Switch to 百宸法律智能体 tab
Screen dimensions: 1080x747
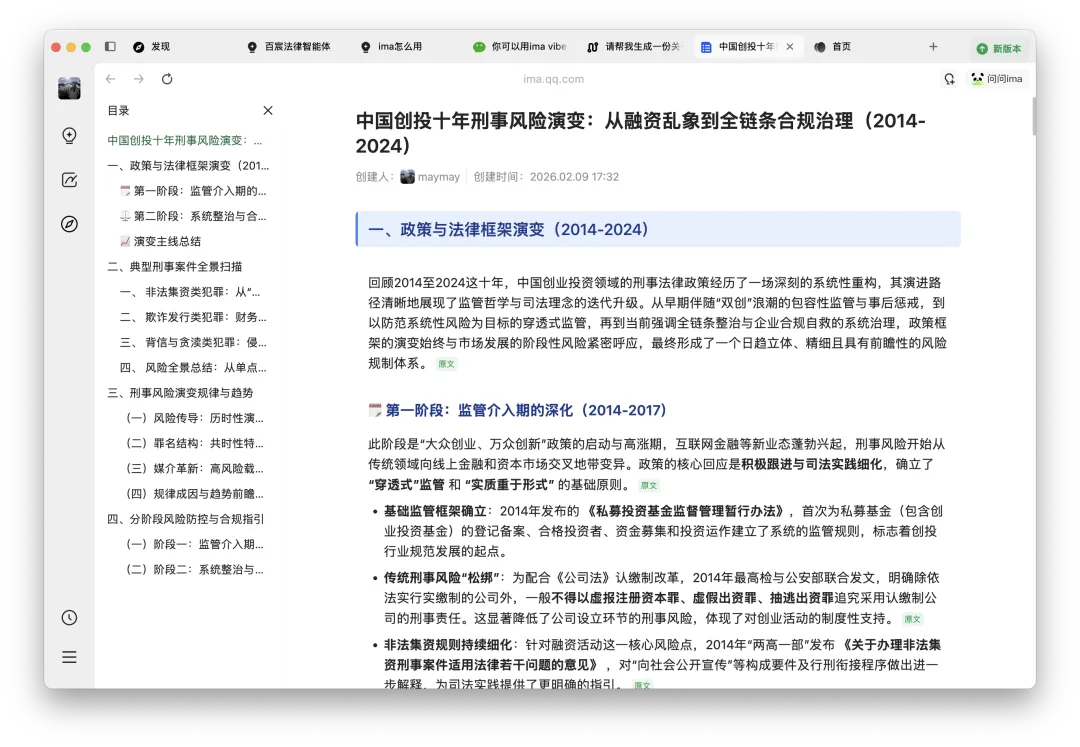[289, 47]
